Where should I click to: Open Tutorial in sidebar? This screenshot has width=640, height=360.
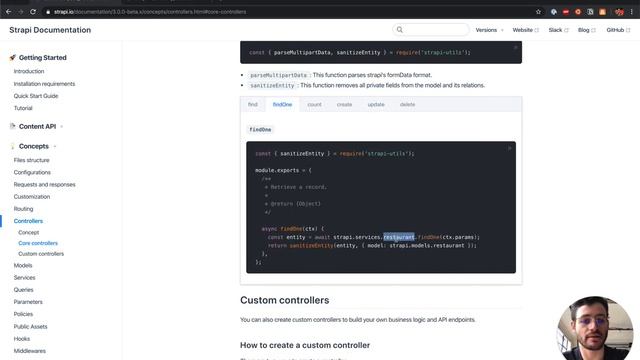point(23,108)
